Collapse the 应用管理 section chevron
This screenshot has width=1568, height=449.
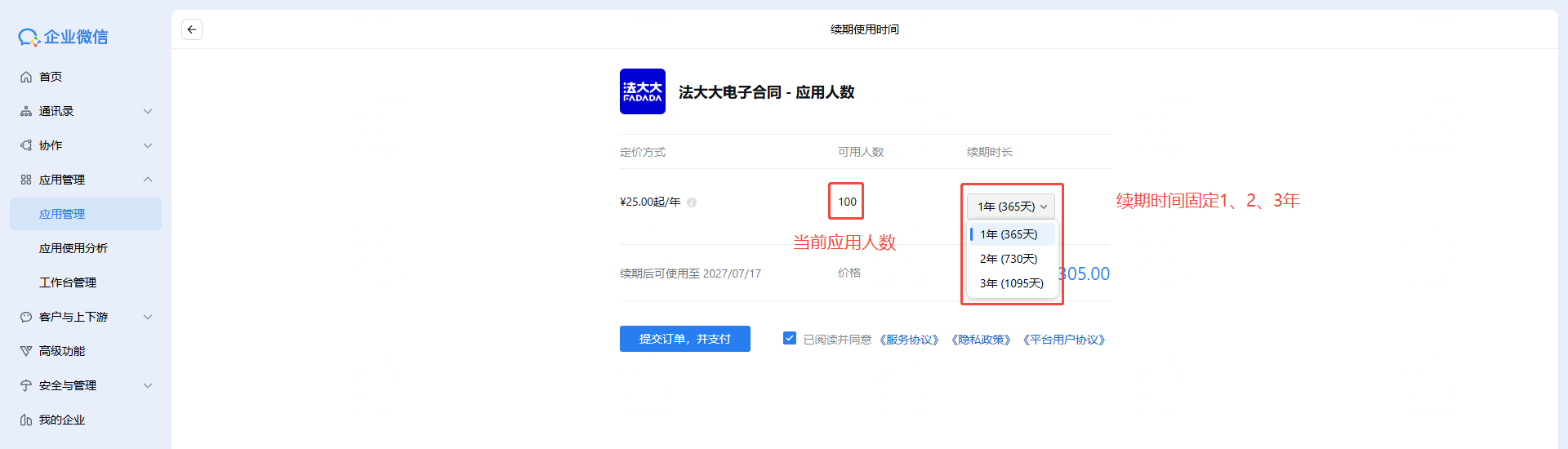click(x=148, y=180)
